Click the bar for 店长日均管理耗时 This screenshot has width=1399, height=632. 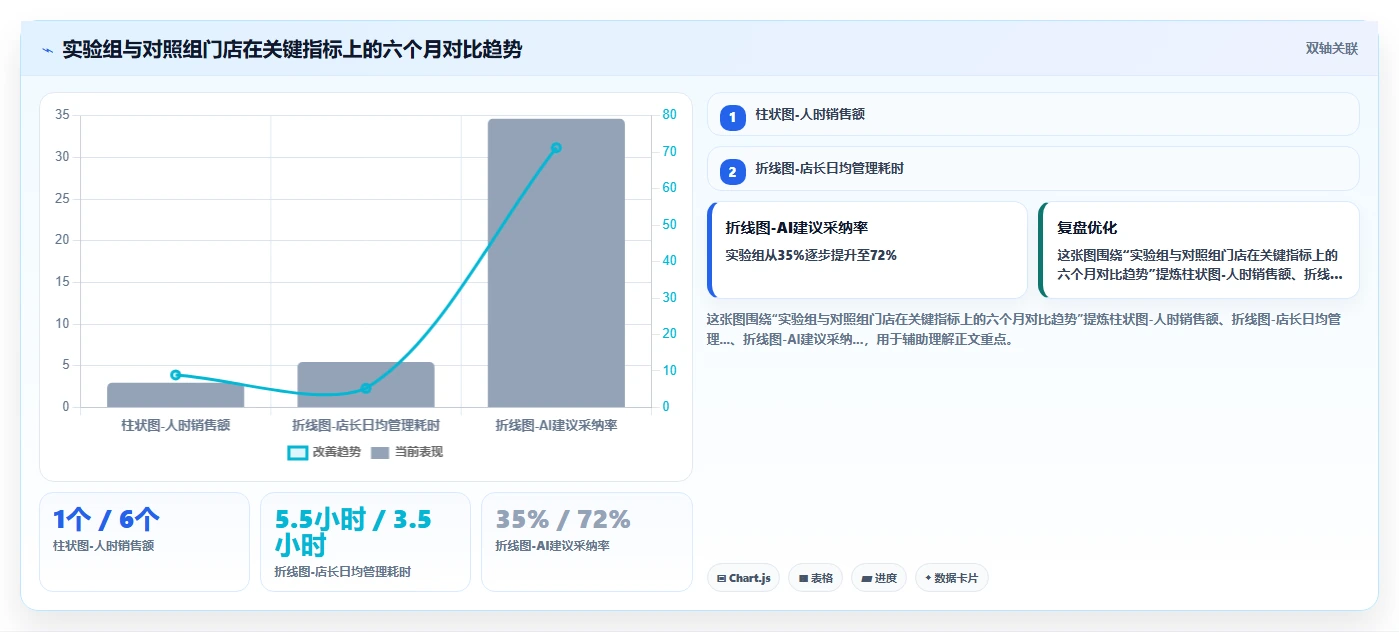pos(366,385)
